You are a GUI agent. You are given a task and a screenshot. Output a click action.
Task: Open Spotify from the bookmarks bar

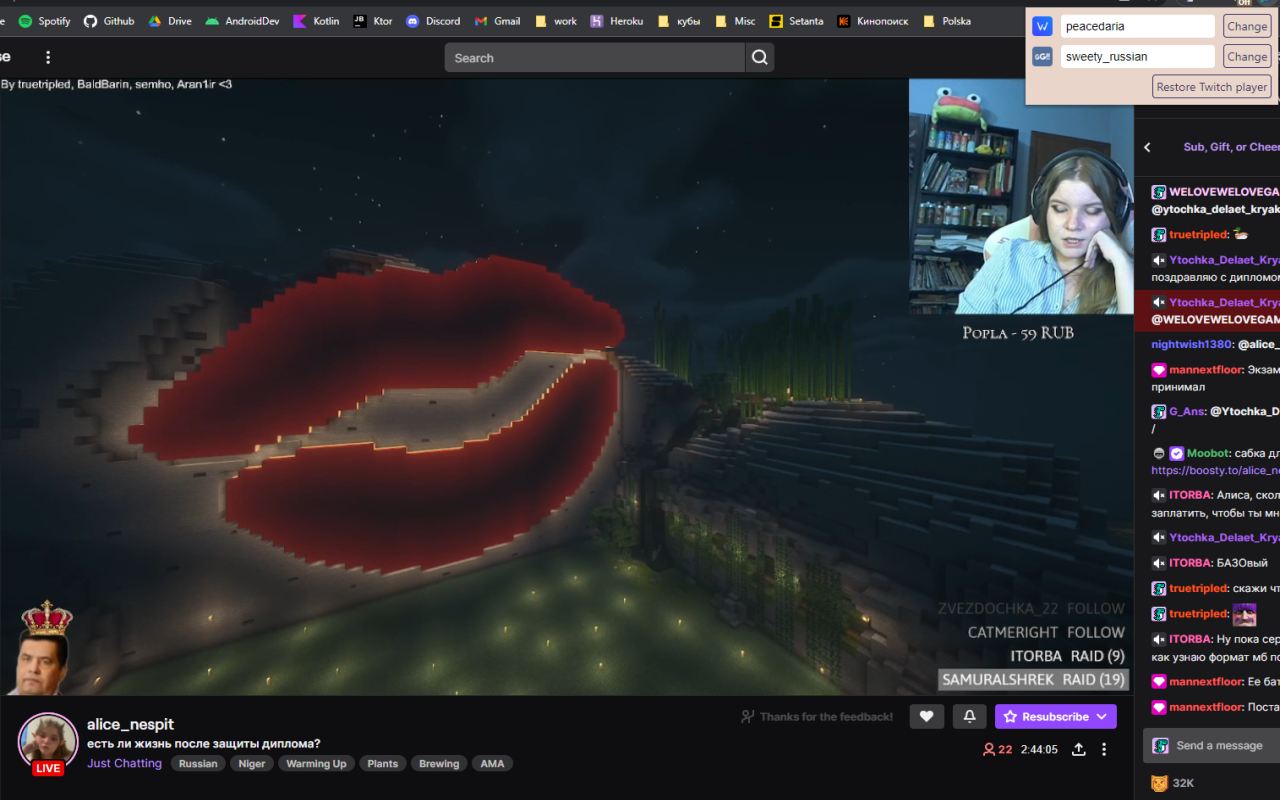[x=44, y=20]
